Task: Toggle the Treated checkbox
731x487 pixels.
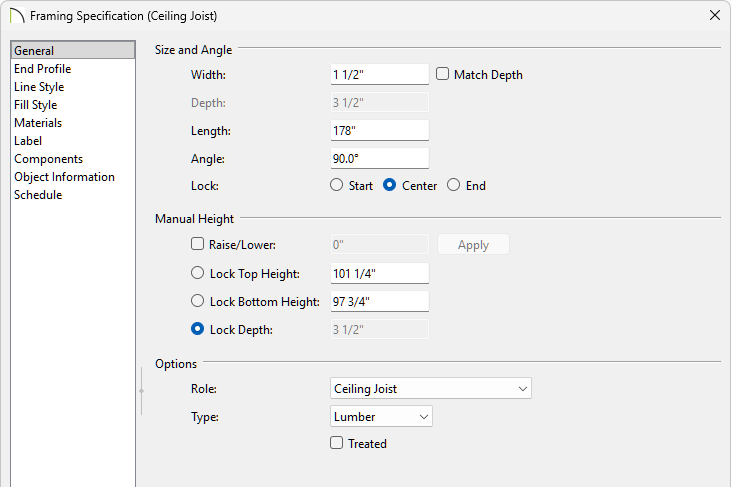Action: [337, 443]
